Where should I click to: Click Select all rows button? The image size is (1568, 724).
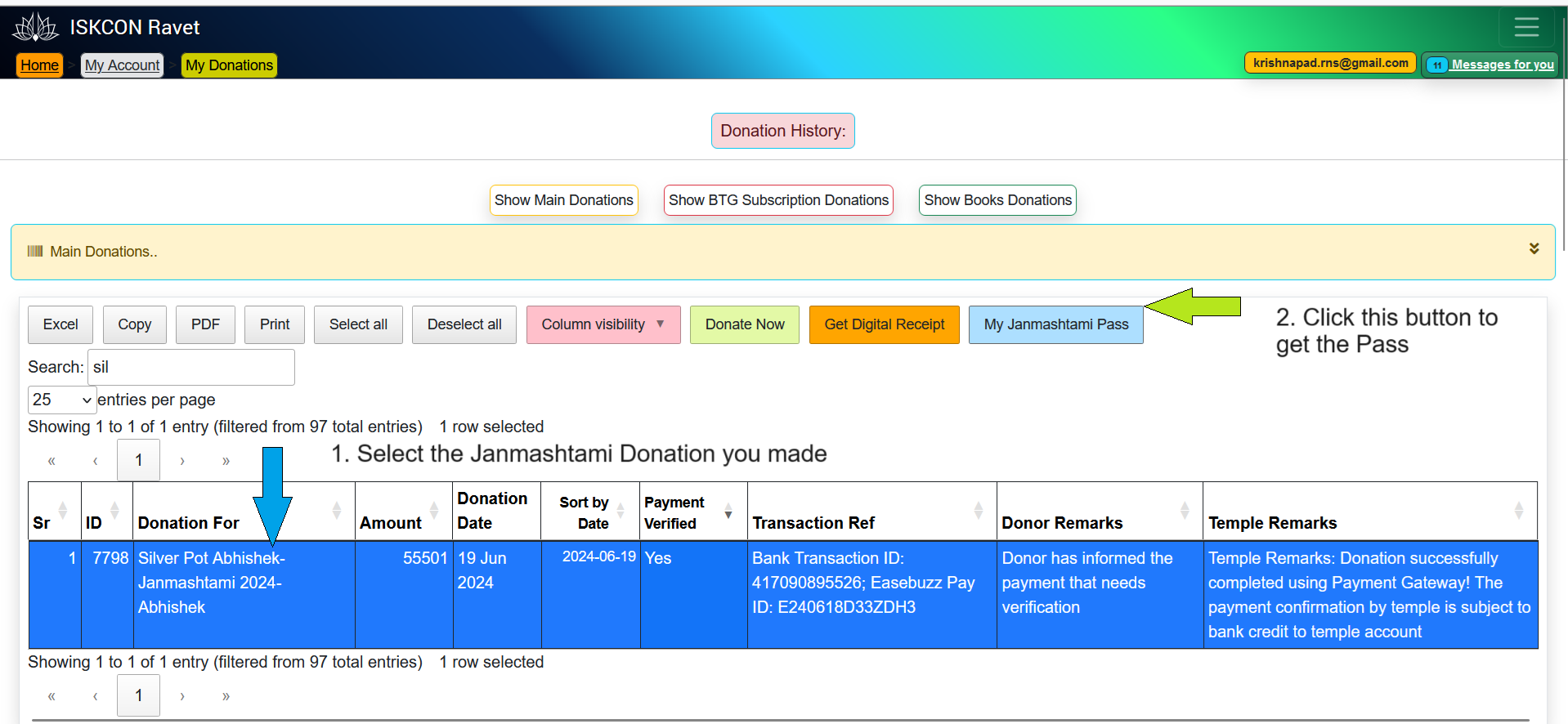pos(358,324)
